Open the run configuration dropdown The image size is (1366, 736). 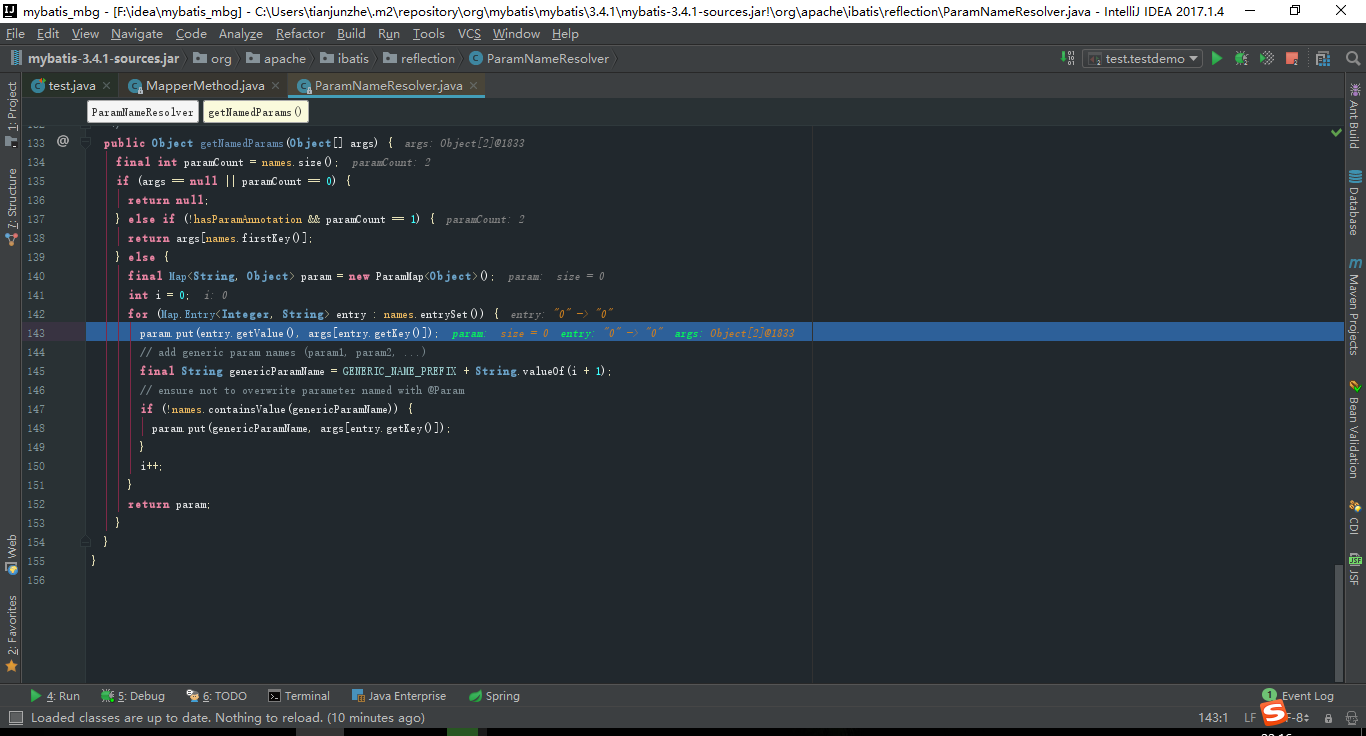1143,58
